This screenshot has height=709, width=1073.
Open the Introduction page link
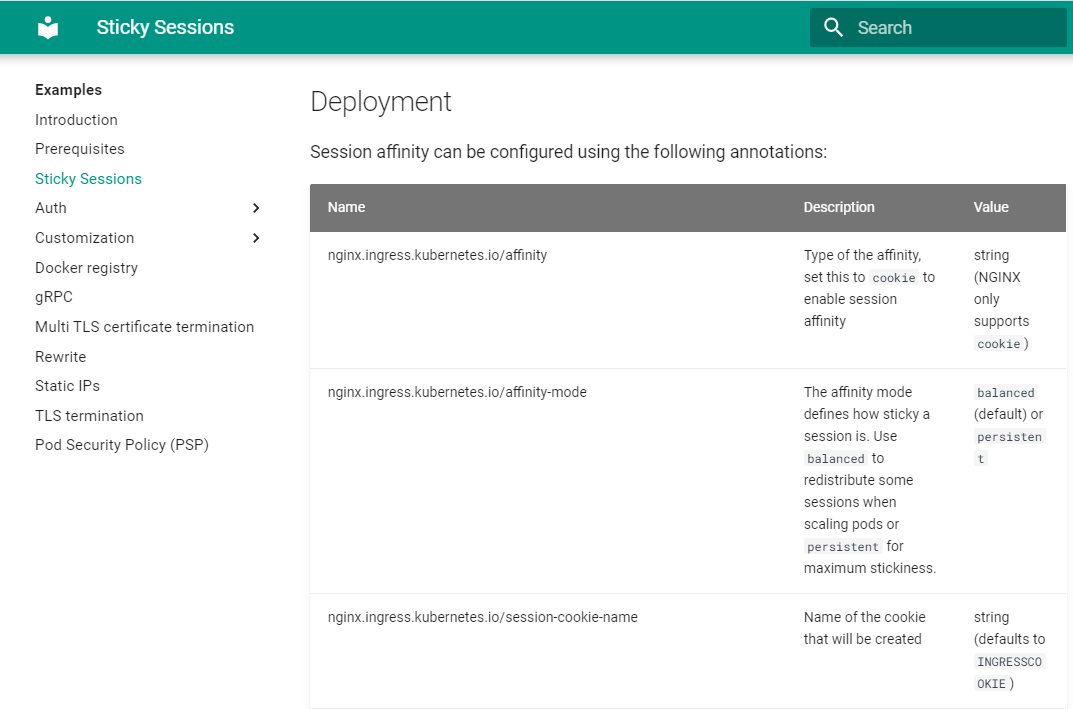(x=76, y=120)
